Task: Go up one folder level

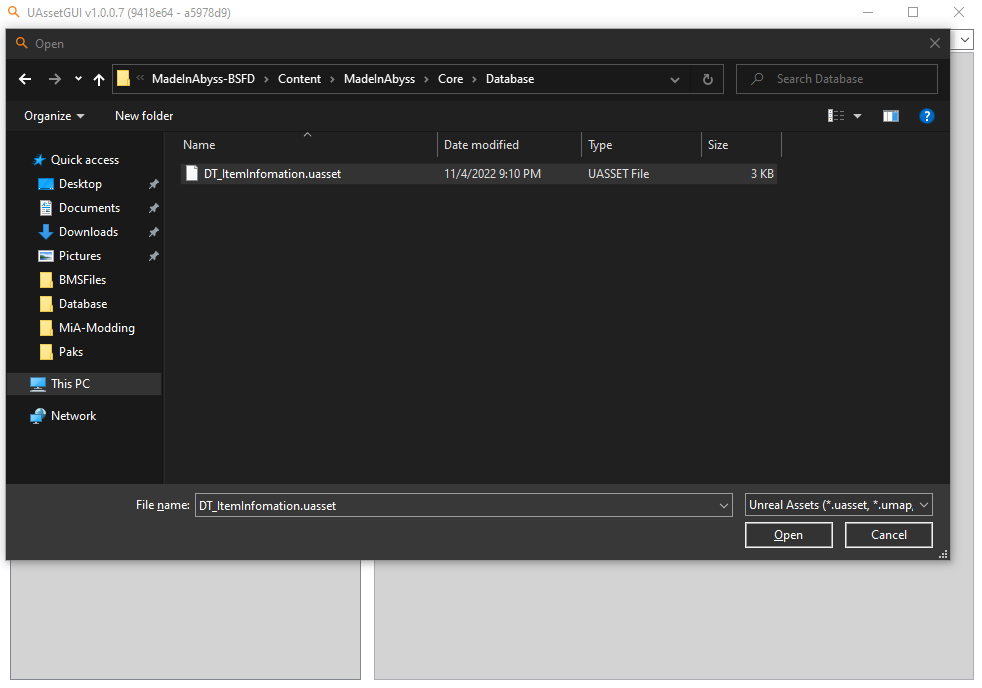Action: (98, 78)
